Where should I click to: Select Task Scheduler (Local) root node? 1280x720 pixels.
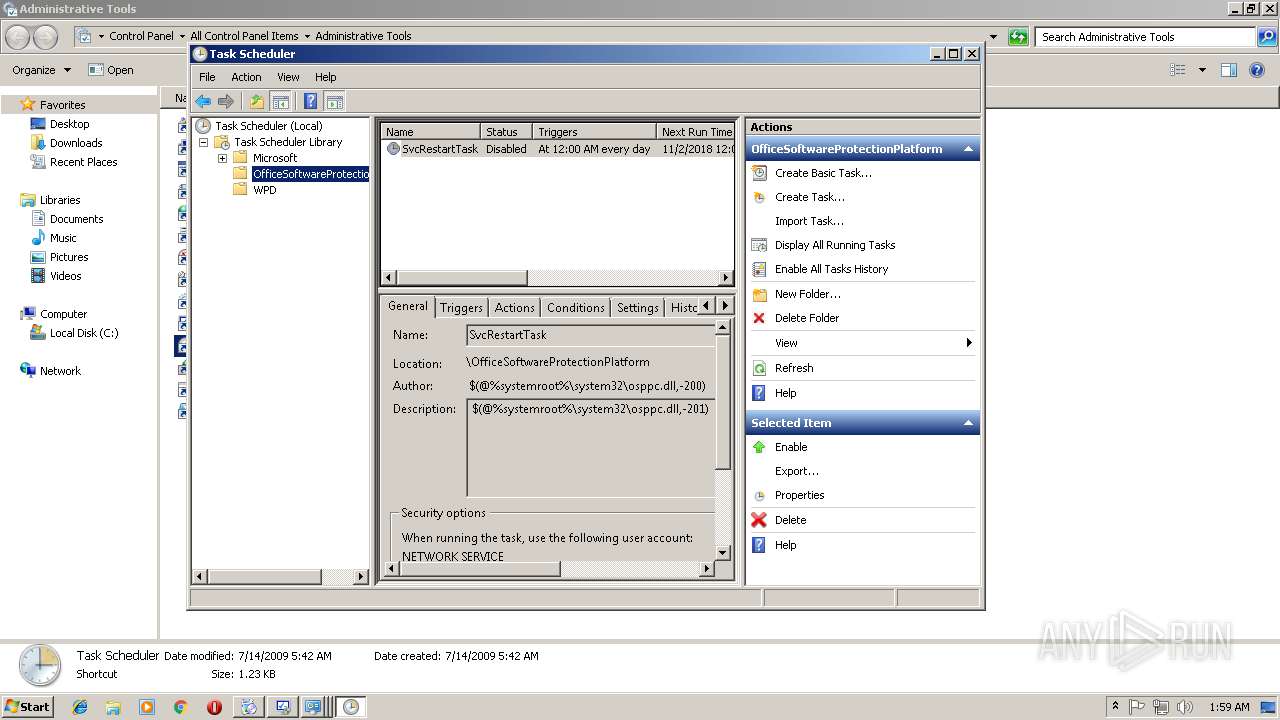268,126
